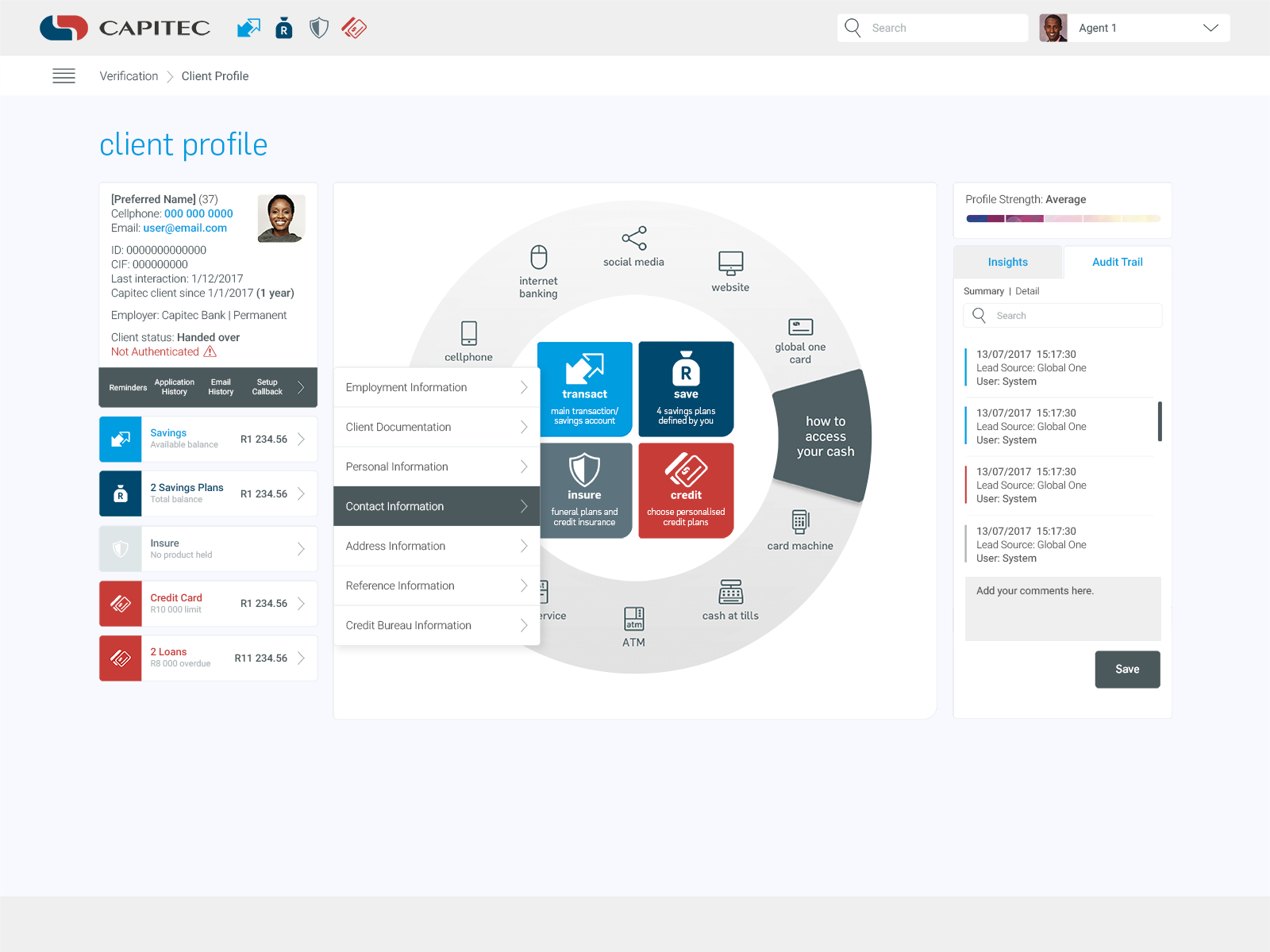Image resolution: width=1270 pixels, height=952 pixels.
Task: Click the 2 Savings Plans icon
Action: click(x=121, y=494)
